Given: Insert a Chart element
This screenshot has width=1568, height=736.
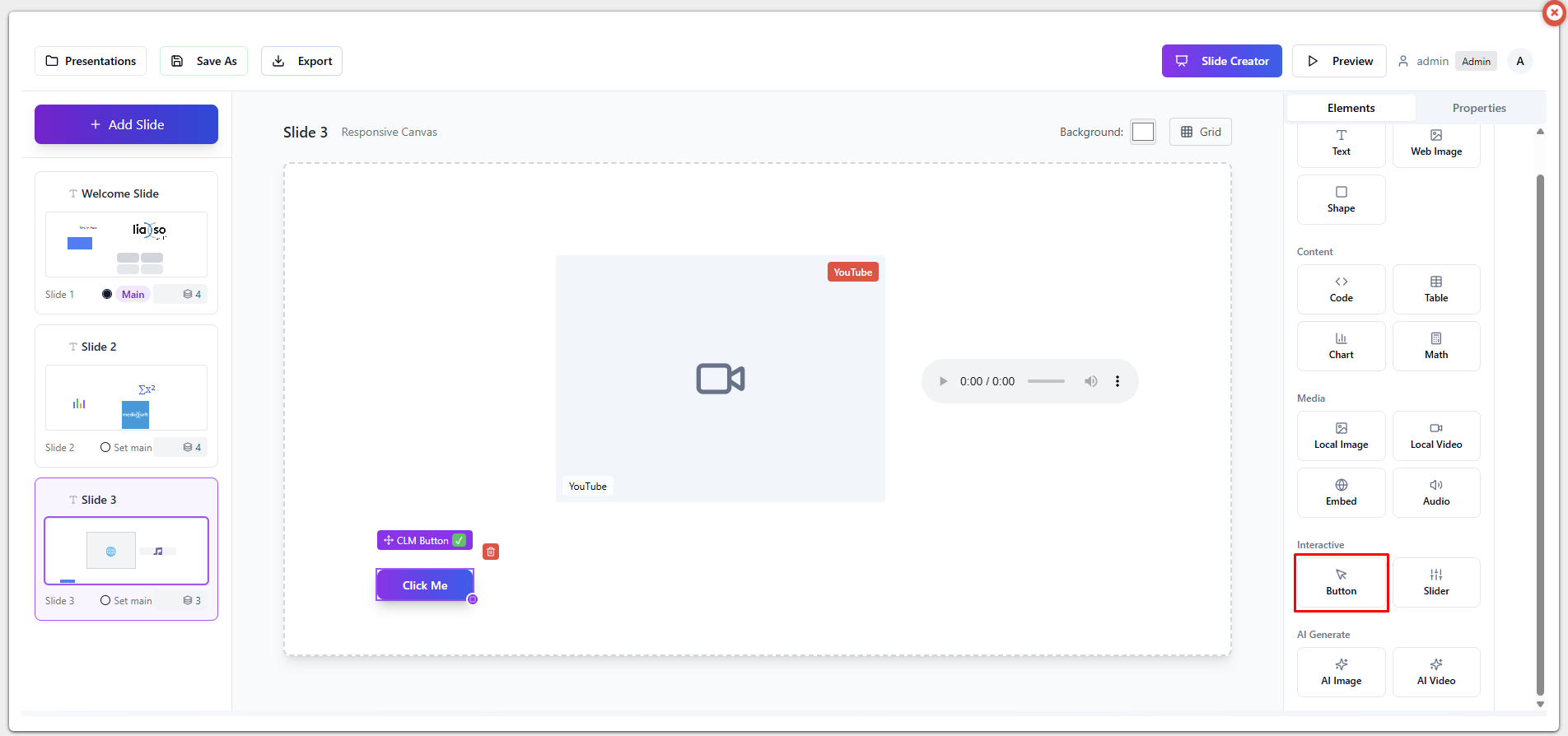Looking at the screenshot, I should click(x=1341, y=346).
